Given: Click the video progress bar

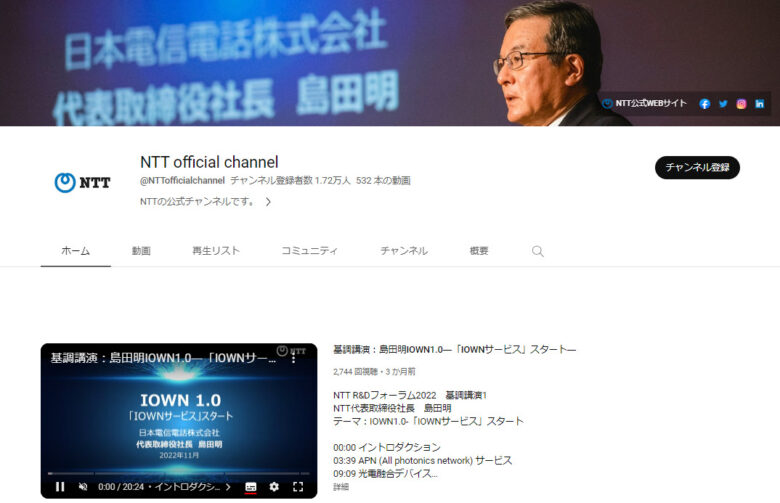Looking at the screenshot, I should 179,473.
